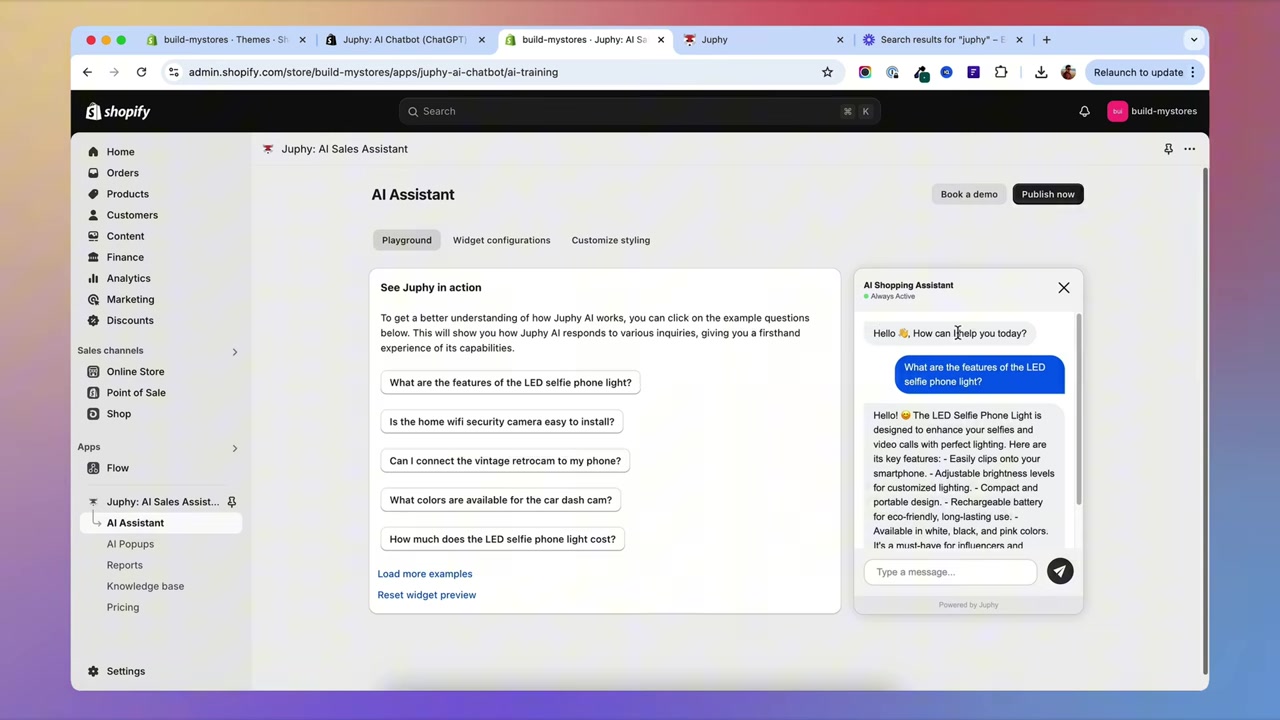Reload the browser page
This screenshot has width=1280, height=720.
(x=141, y=72)
